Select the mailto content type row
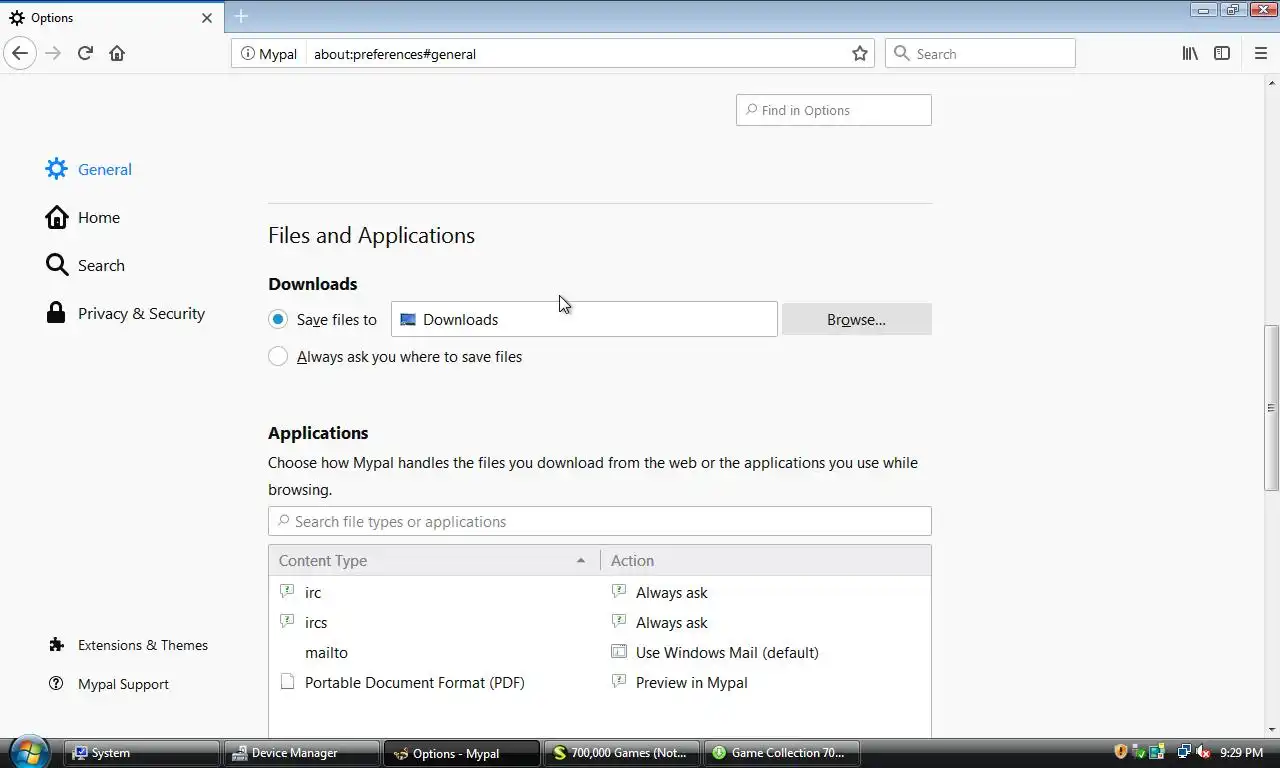Image resolution: width=1280 pixels, height=768 pixels. [x=600, y=652]
